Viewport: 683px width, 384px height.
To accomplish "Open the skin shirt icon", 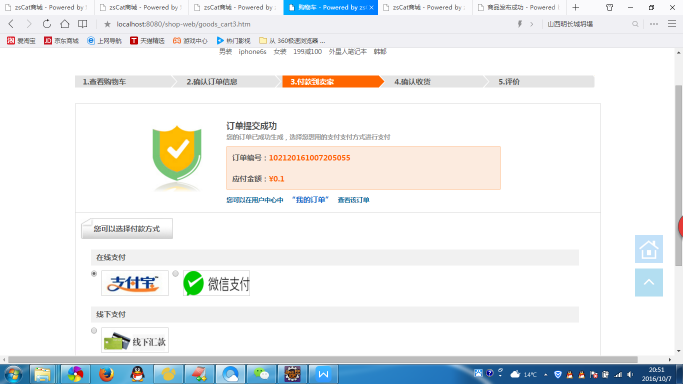I will (609, 7).
